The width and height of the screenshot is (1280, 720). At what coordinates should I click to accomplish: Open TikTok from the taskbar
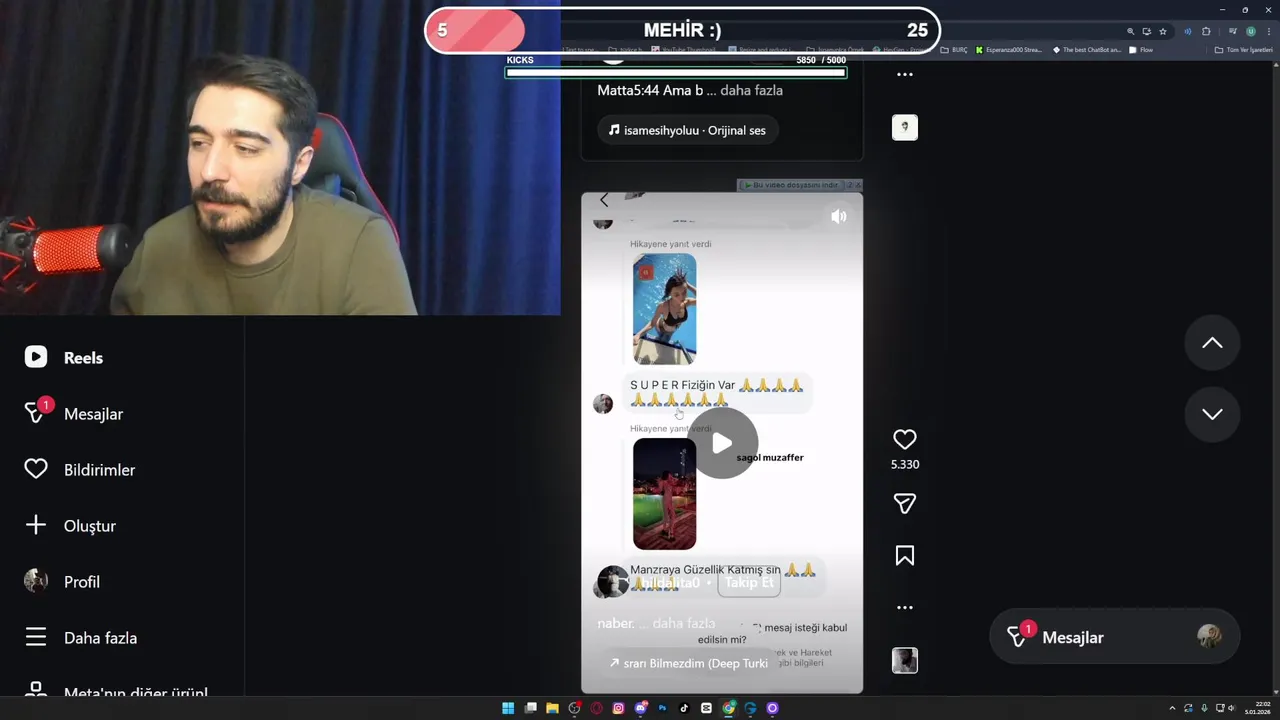pyautogui.click(x=684, y=708)
